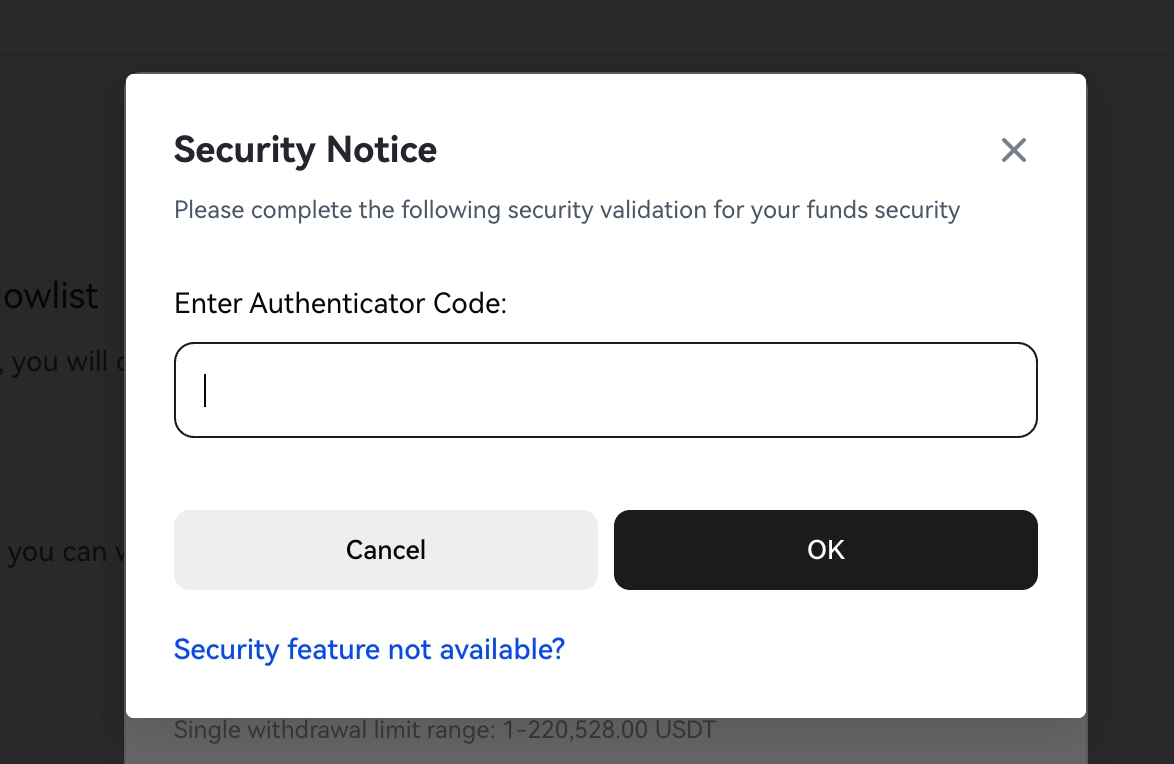Click the dimmed 'you will' text at left
1174x764 pixels.
click(x=62, y=361)
